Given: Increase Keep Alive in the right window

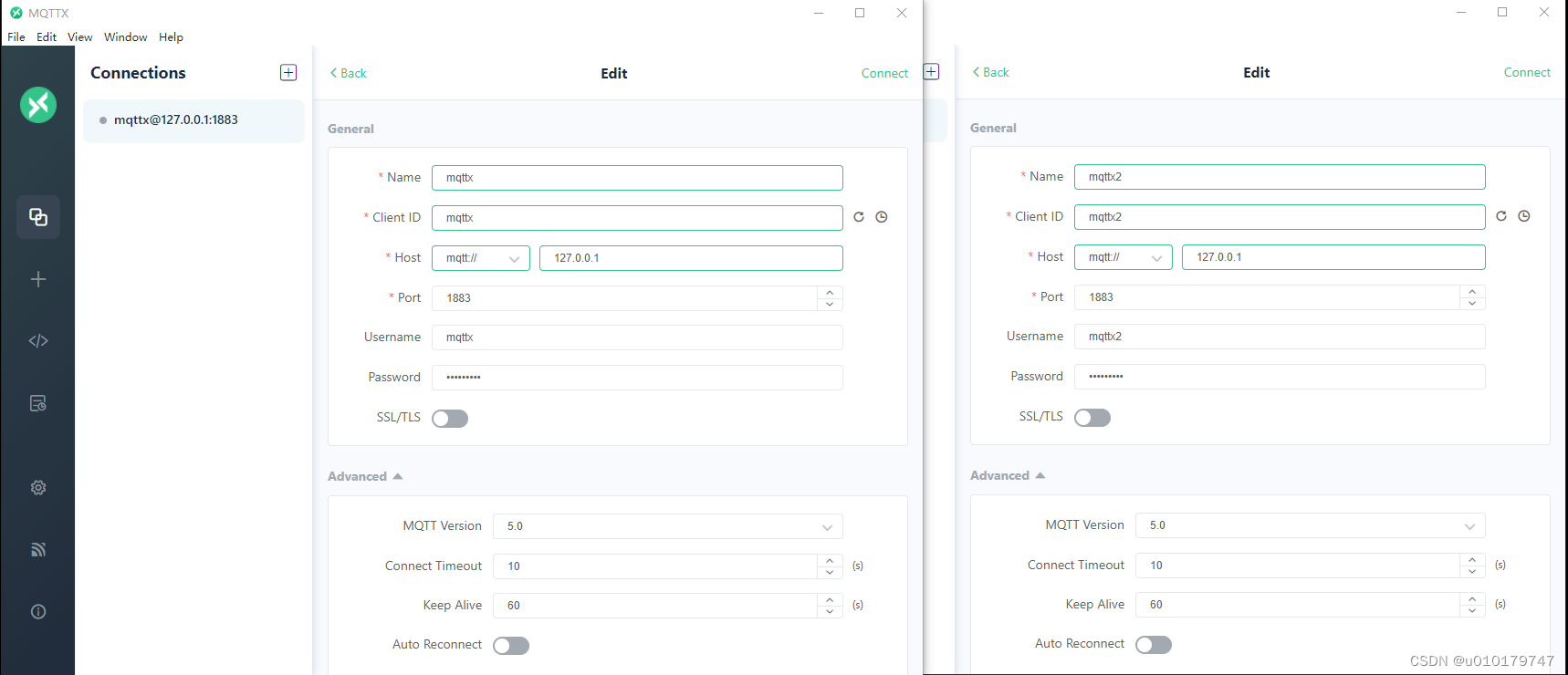Looking at the screenshot, I should [x=1472, y=598].
